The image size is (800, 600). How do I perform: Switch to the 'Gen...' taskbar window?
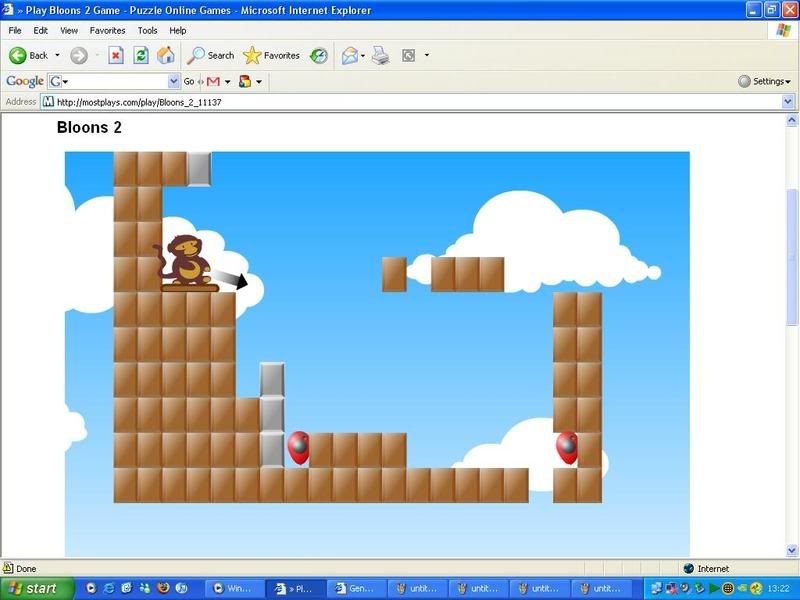pyautogui.click(x=355, y=588)
